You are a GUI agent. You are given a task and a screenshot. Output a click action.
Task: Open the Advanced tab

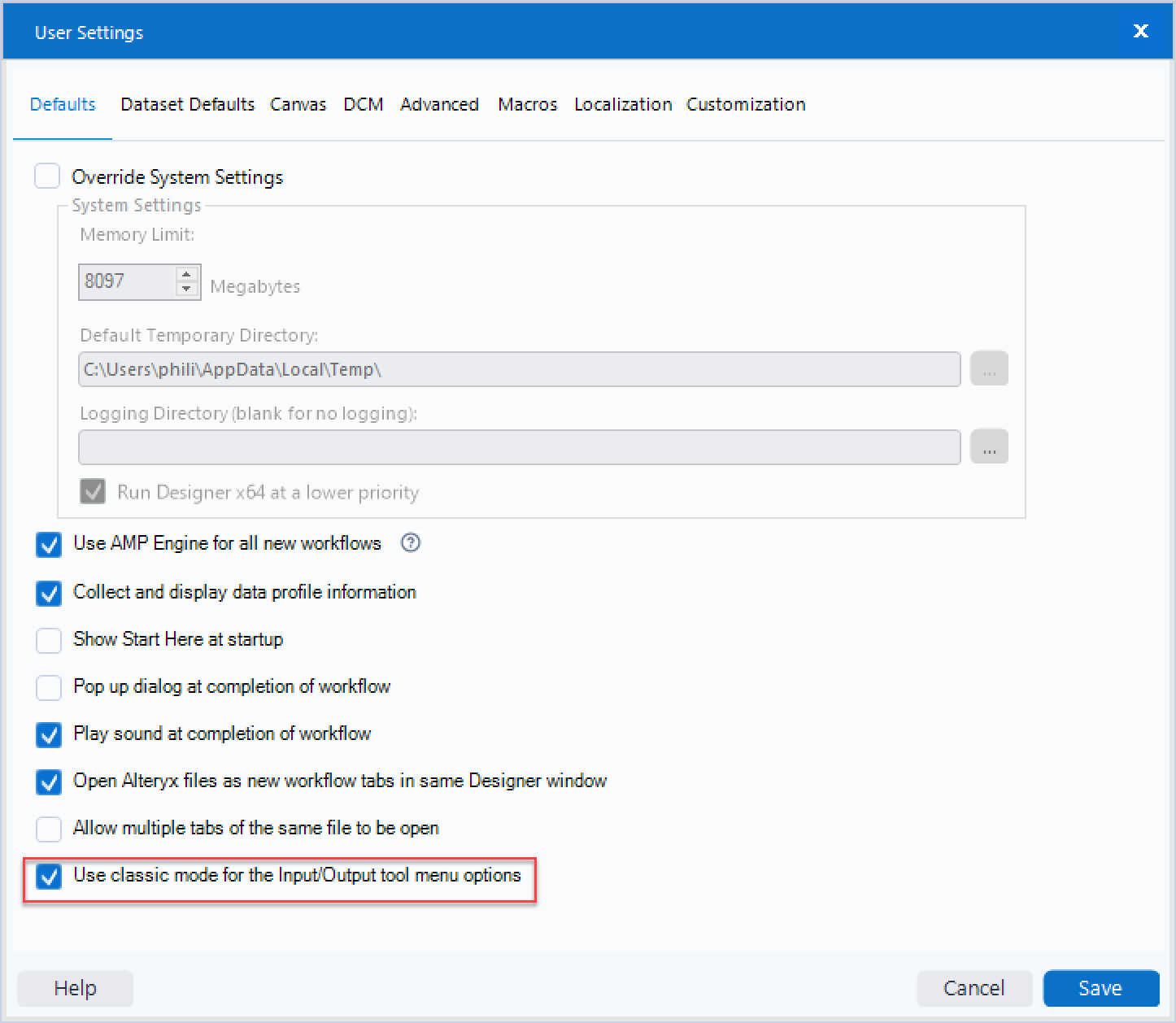439,104
